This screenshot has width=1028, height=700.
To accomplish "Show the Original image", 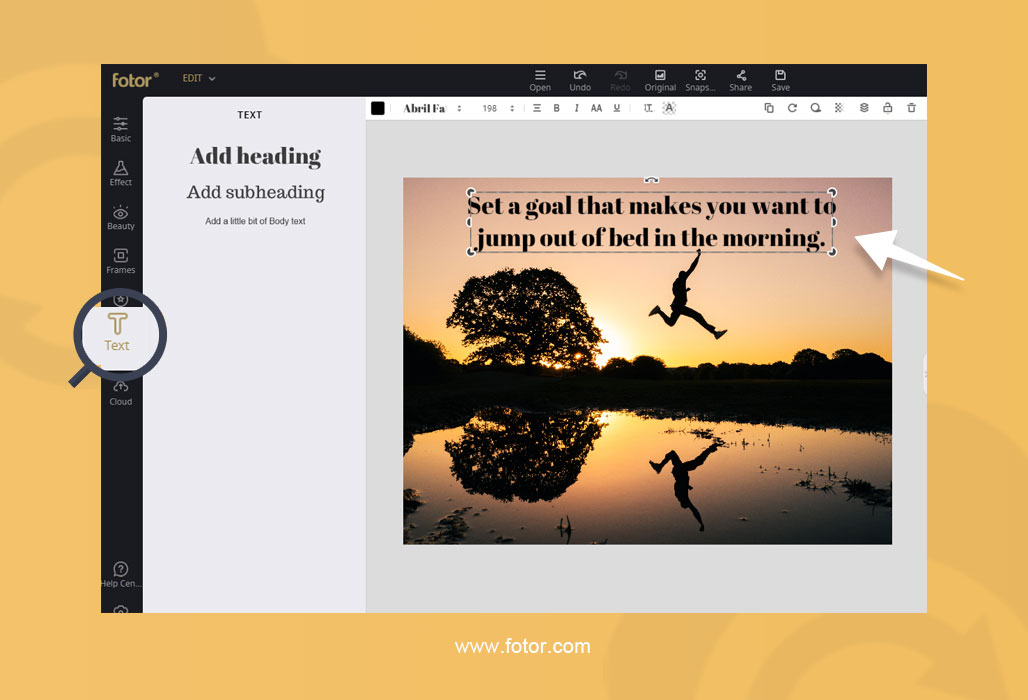I will pos(660,81).
